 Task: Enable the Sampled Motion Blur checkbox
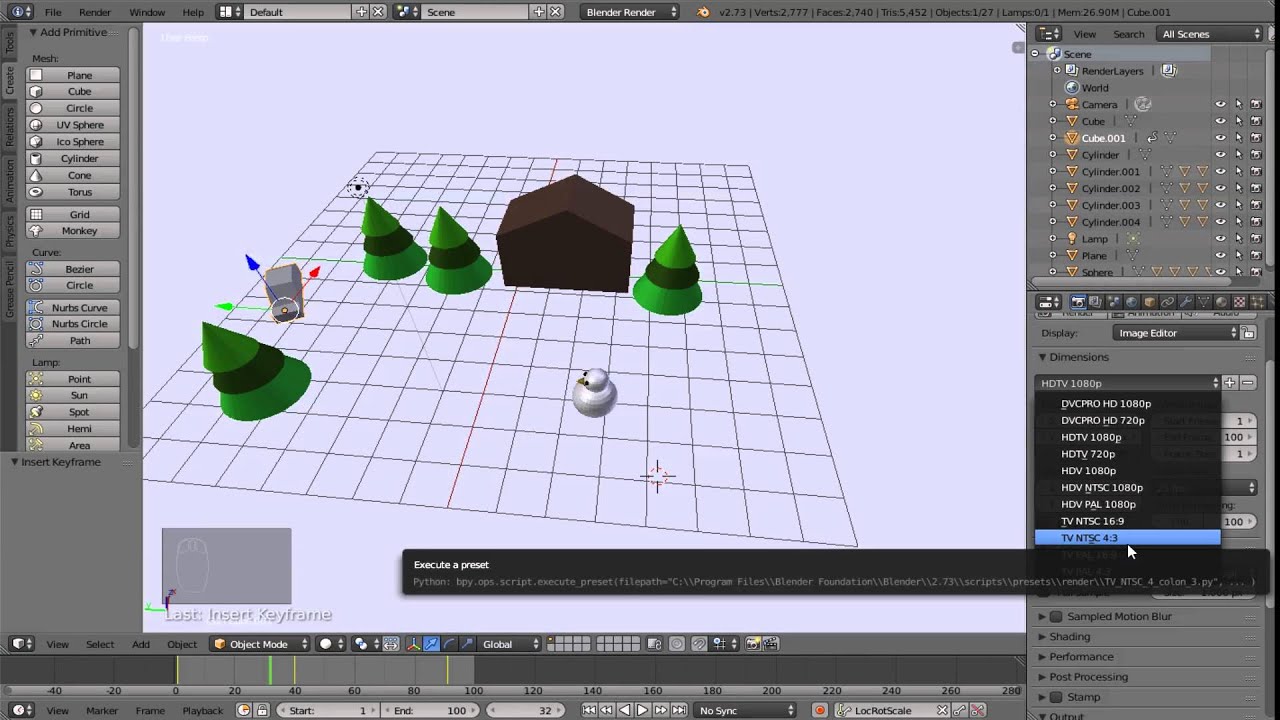click(x=1056, y=616)
